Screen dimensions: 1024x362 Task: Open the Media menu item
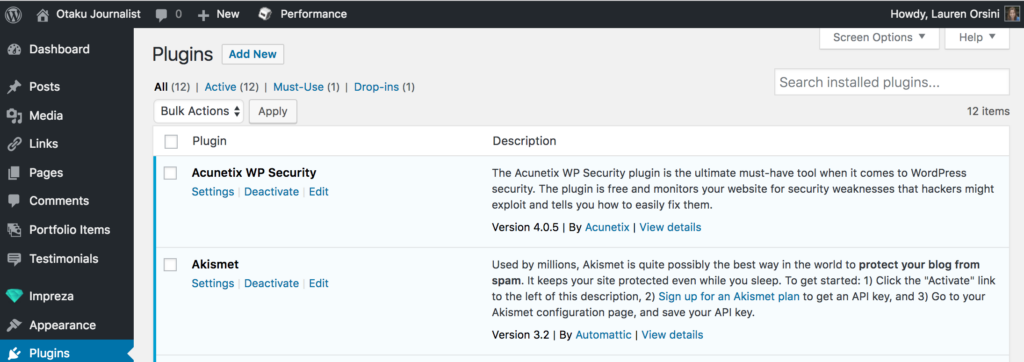click(46, 116)
